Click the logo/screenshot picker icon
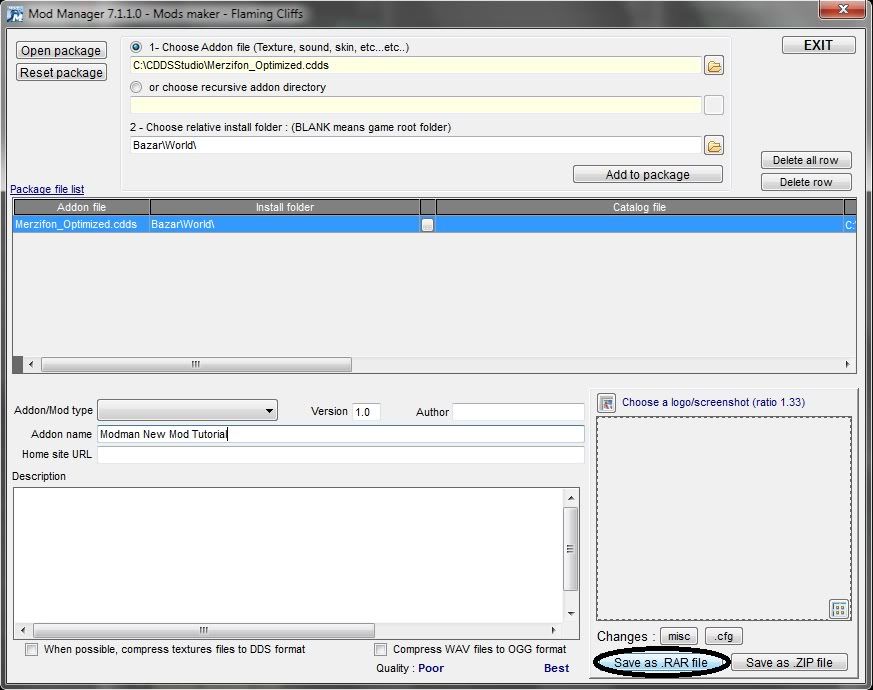The image size is (873, 690). tap(605, 403)
